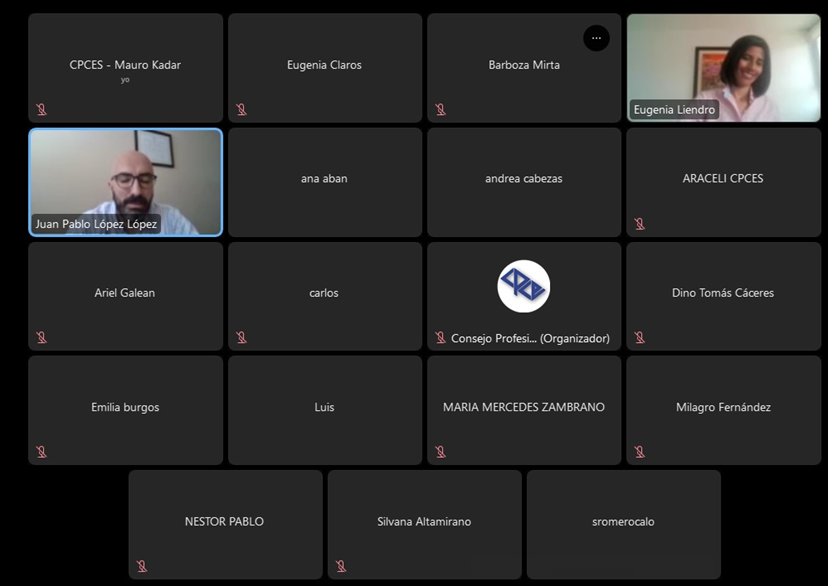Image resolution: width=828 pixels, height=586 pixels.
Task: Click muted mic icon beside Consejo Profesi... (Organizador)
Action: 440,337
